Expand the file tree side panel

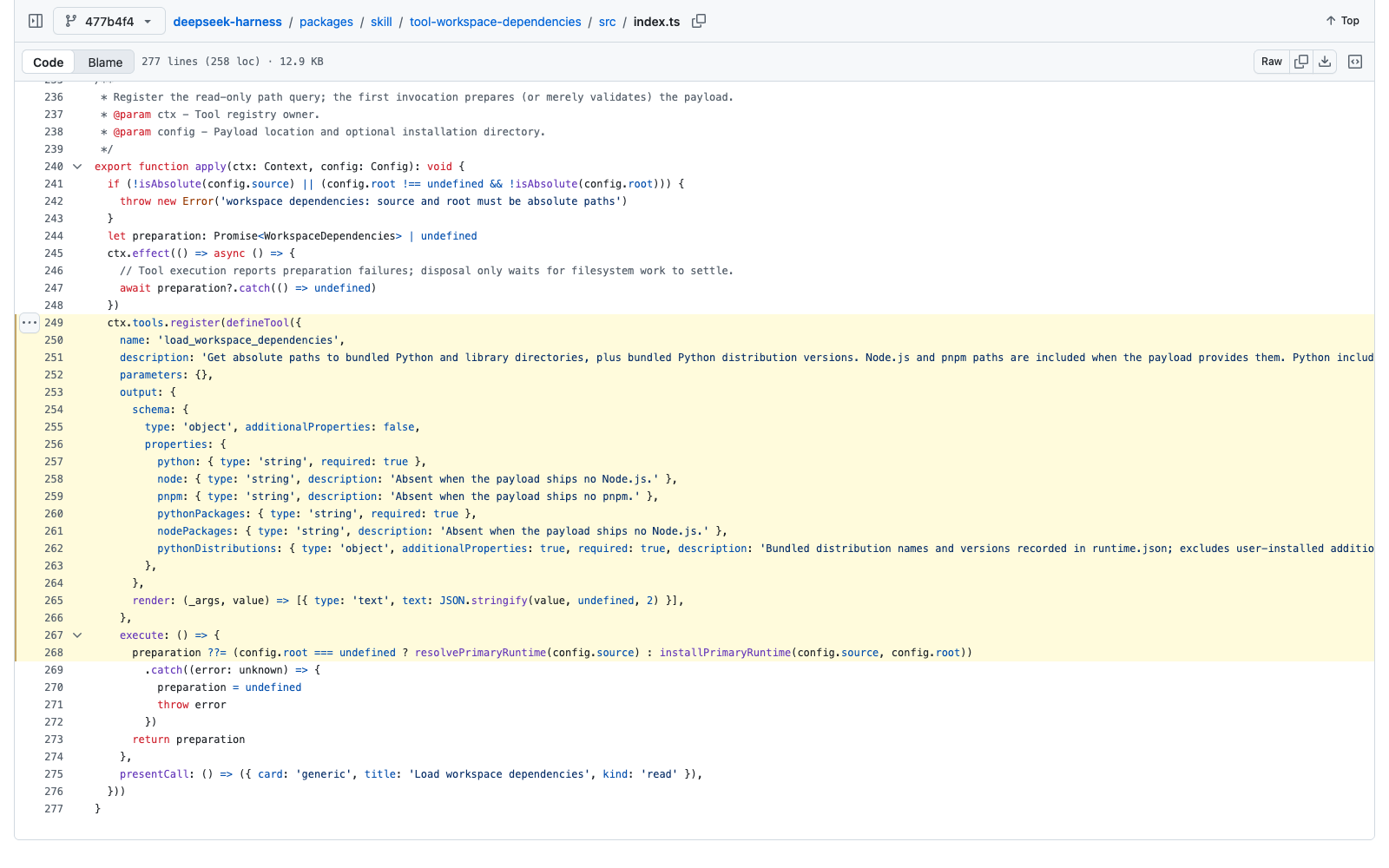click(x=36, y=21)
